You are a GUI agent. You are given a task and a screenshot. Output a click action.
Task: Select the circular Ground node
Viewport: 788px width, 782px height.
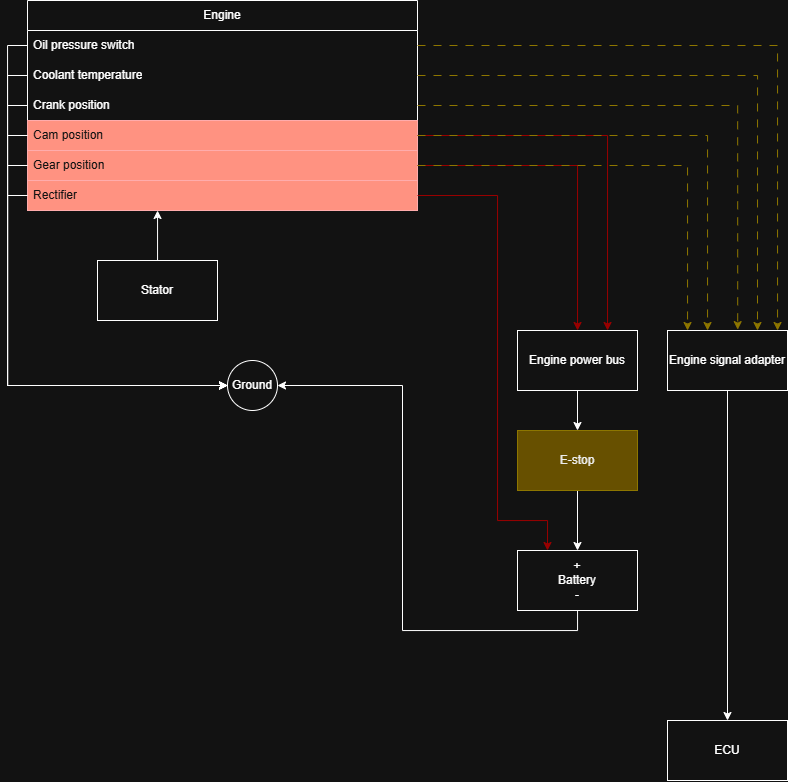coord(252,385)
